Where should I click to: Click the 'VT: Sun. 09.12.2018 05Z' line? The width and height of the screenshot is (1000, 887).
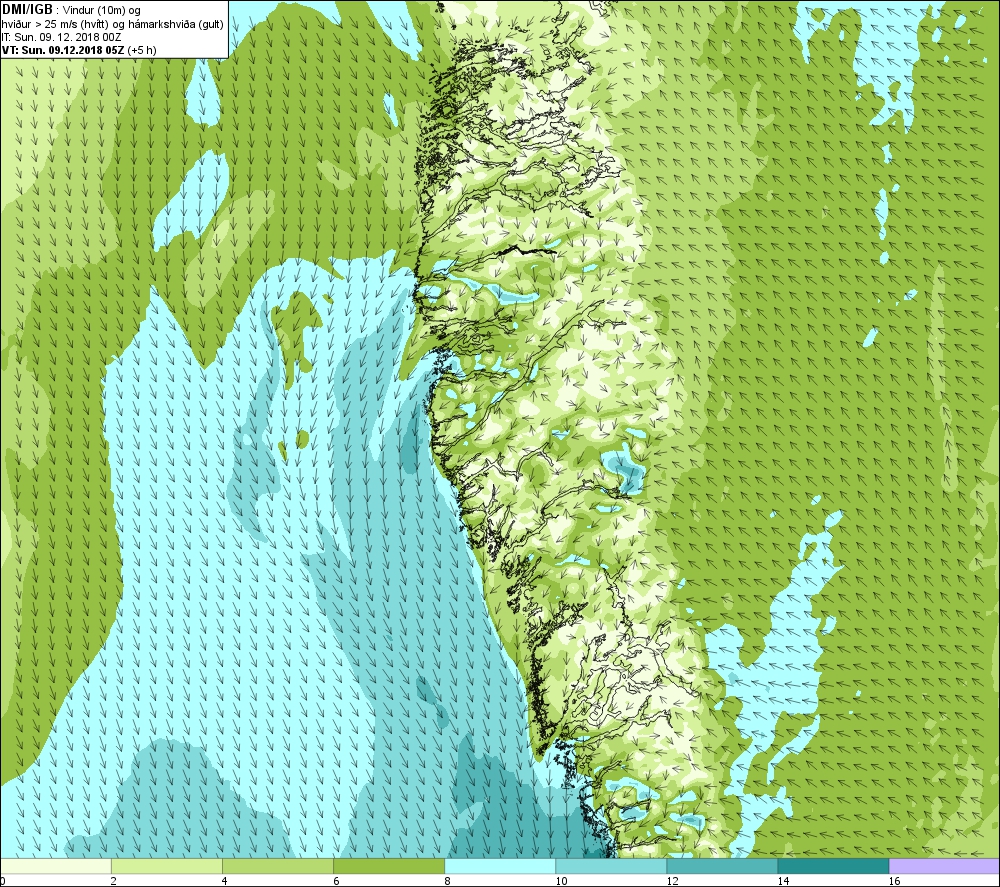pos(63,50)
